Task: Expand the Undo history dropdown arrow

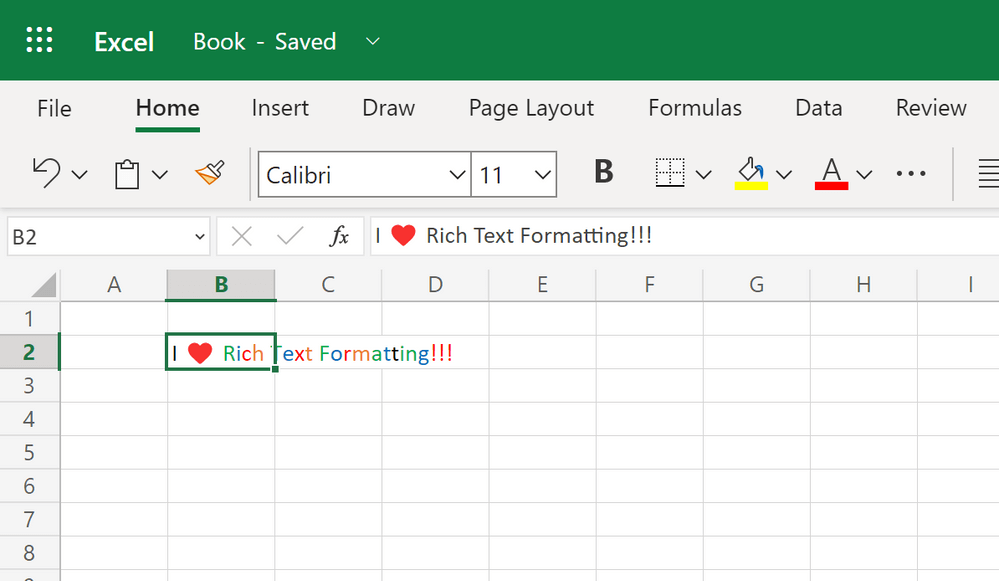Action: 80,175
